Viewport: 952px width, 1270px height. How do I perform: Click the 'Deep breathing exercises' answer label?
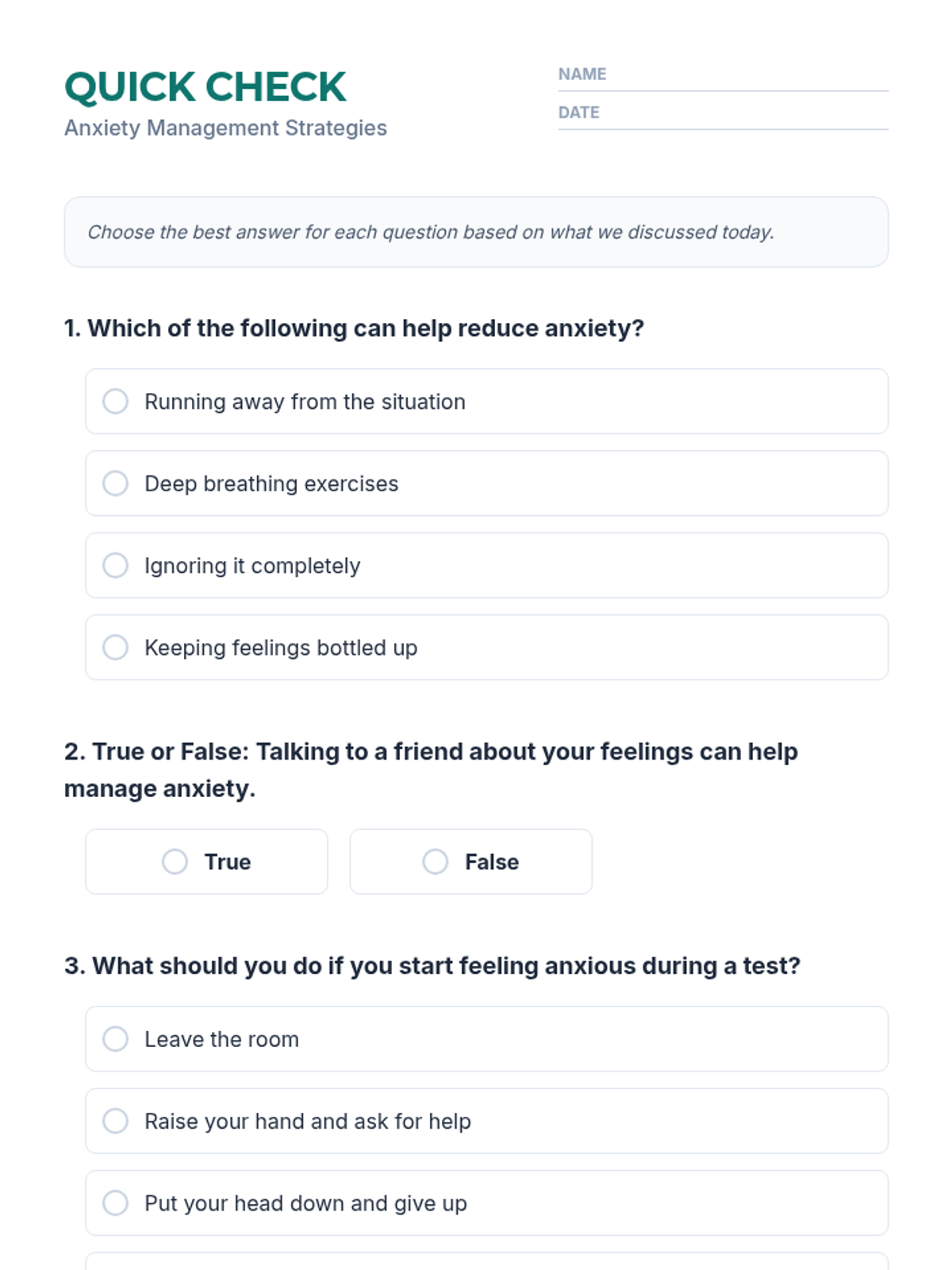coord(271,484)
